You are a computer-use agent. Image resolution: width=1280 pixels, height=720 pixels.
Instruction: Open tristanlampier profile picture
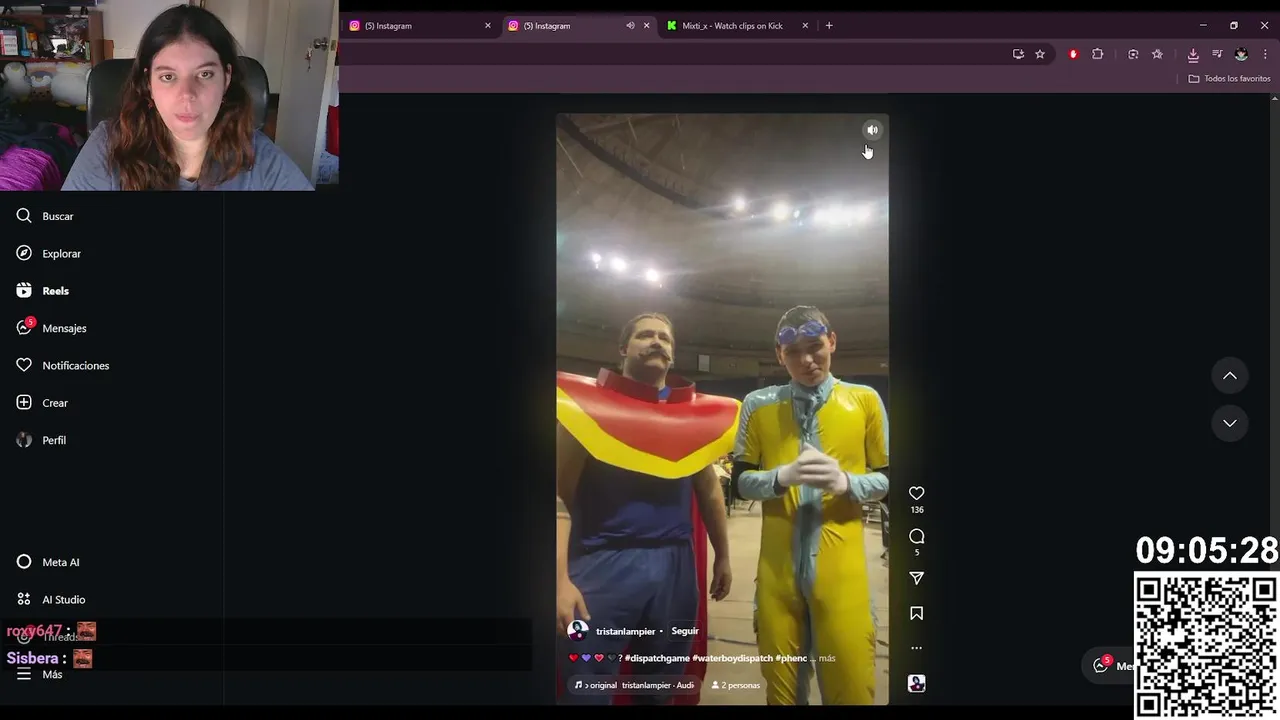point(578,631)
